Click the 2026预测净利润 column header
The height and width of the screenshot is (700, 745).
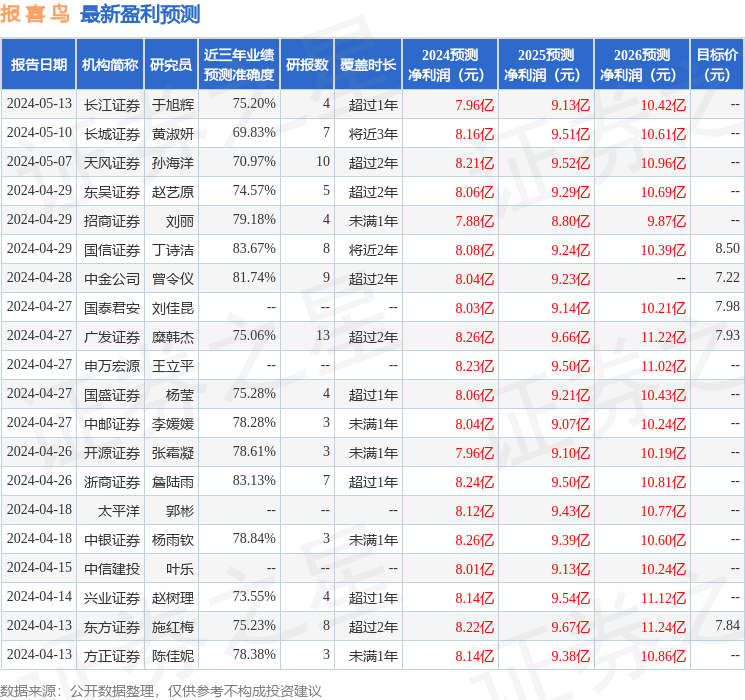[x=642, y=64]
